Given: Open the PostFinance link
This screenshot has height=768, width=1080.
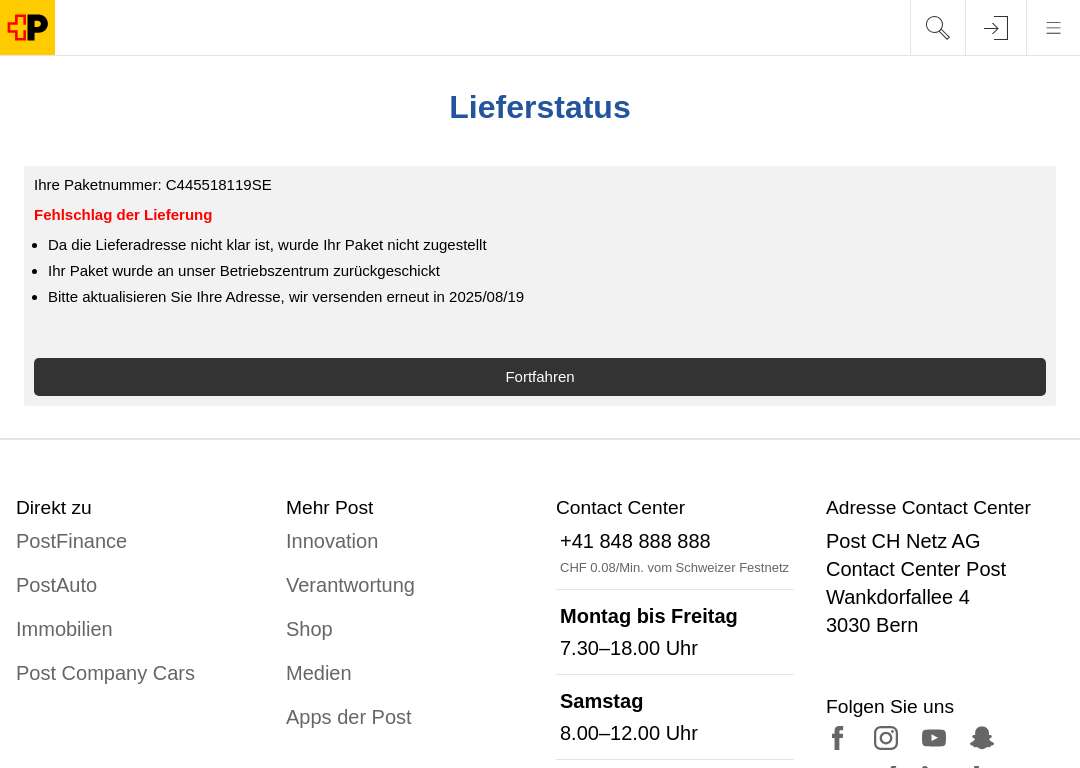Looking at the screenshot, I should pyautogui.click(x=72, y=541).
